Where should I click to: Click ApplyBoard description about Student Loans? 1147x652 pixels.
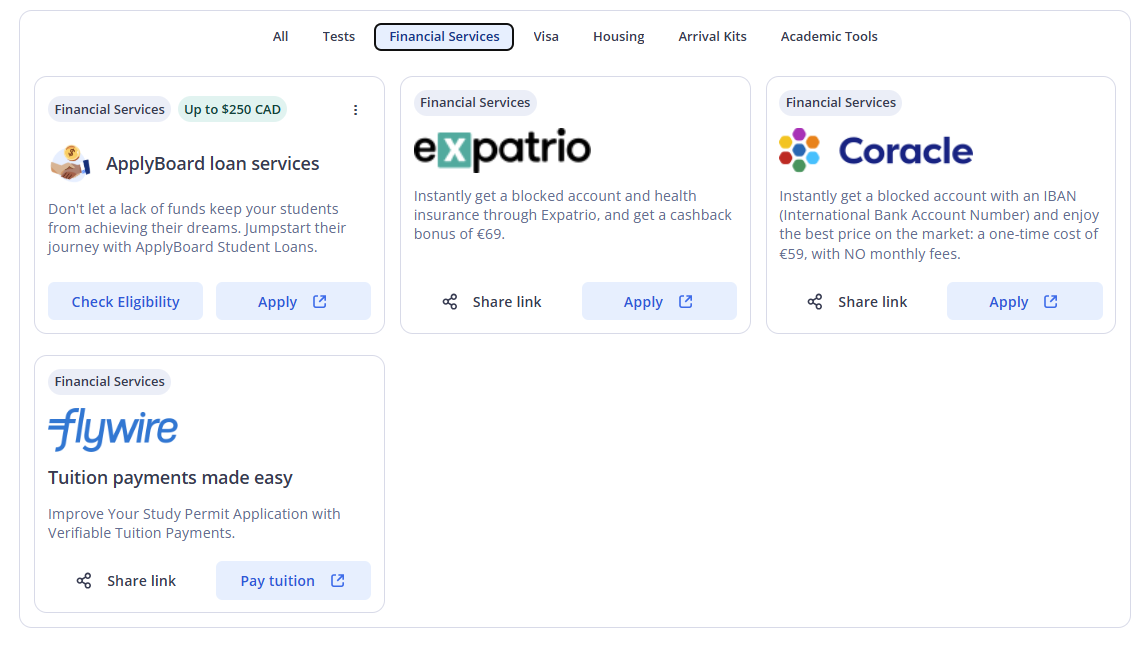click(198, 228)
